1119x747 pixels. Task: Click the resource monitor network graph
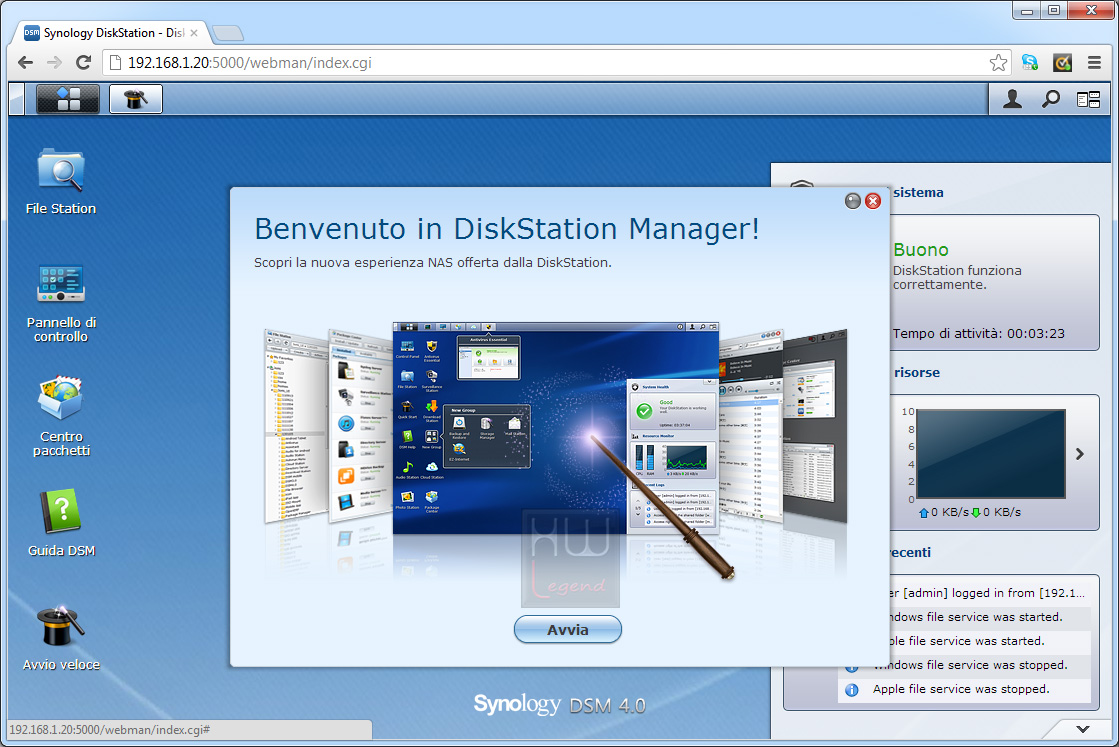(x=991, y=454)
